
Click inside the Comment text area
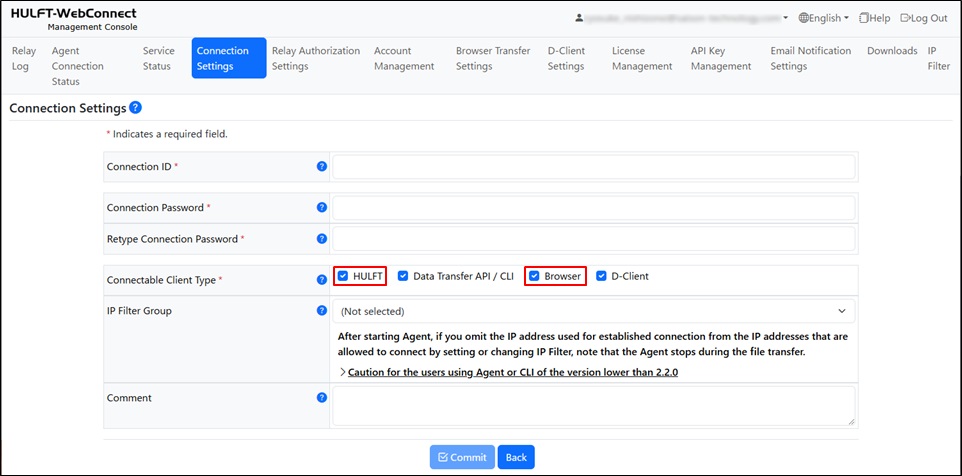pos(593,405)
